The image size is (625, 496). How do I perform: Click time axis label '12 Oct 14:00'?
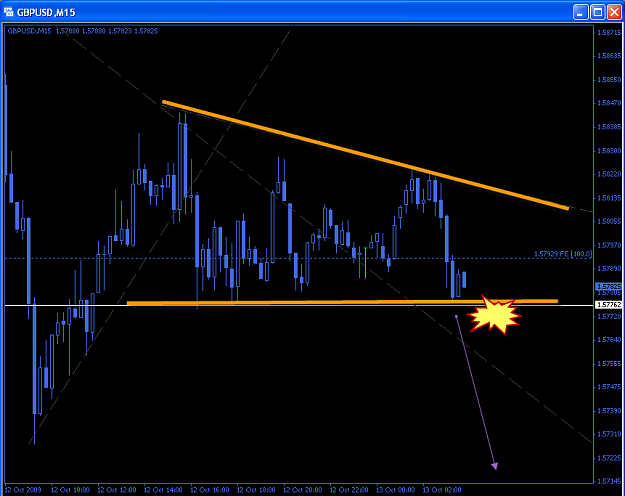[x=163, y=490]
